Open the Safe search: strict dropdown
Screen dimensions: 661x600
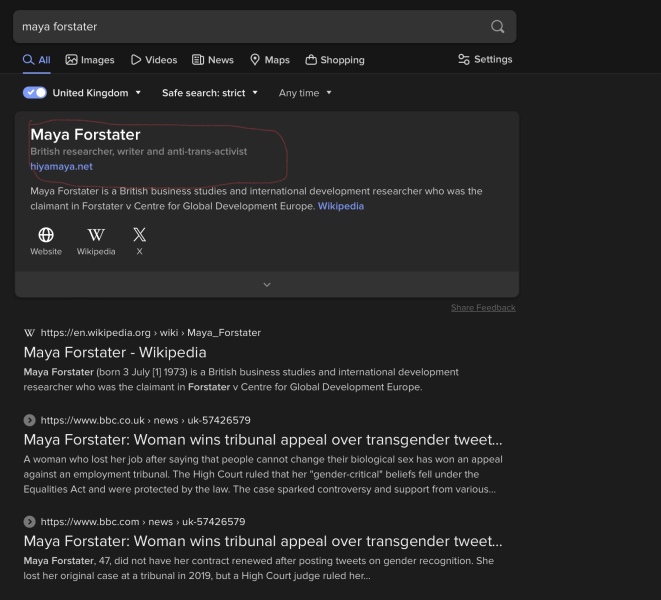click(210, 93)
